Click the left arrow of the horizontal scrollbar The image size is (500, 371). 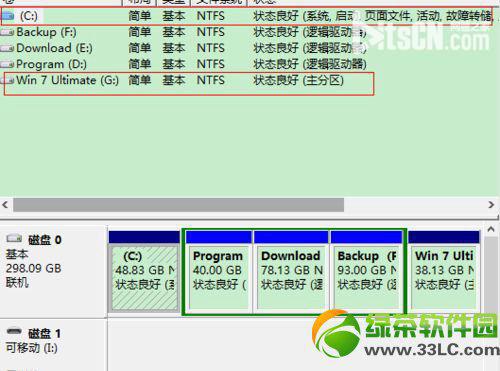click(x=5, y=204)
